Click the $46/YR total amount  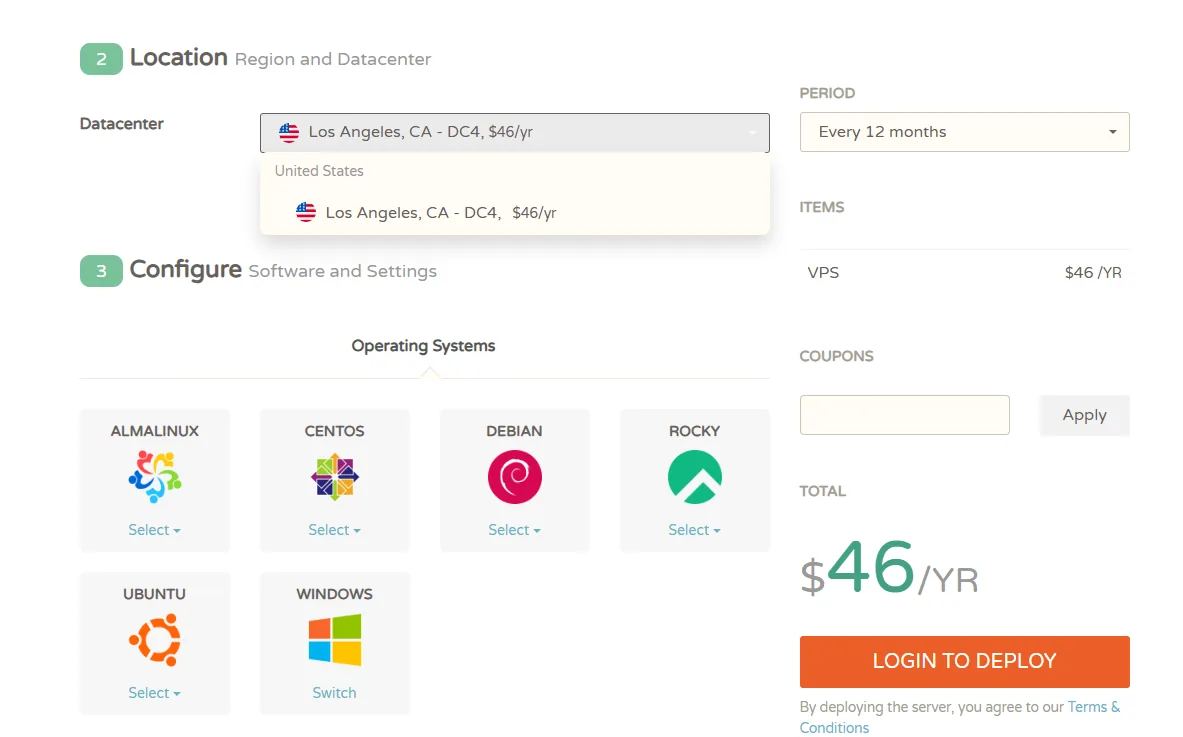click(x=889, y=569)
